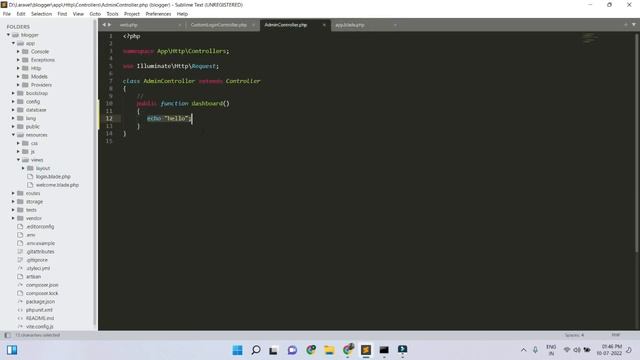The image size is (640, 360).
Task: Go to next tab with right arrow
Action: (x=109, y=25)
